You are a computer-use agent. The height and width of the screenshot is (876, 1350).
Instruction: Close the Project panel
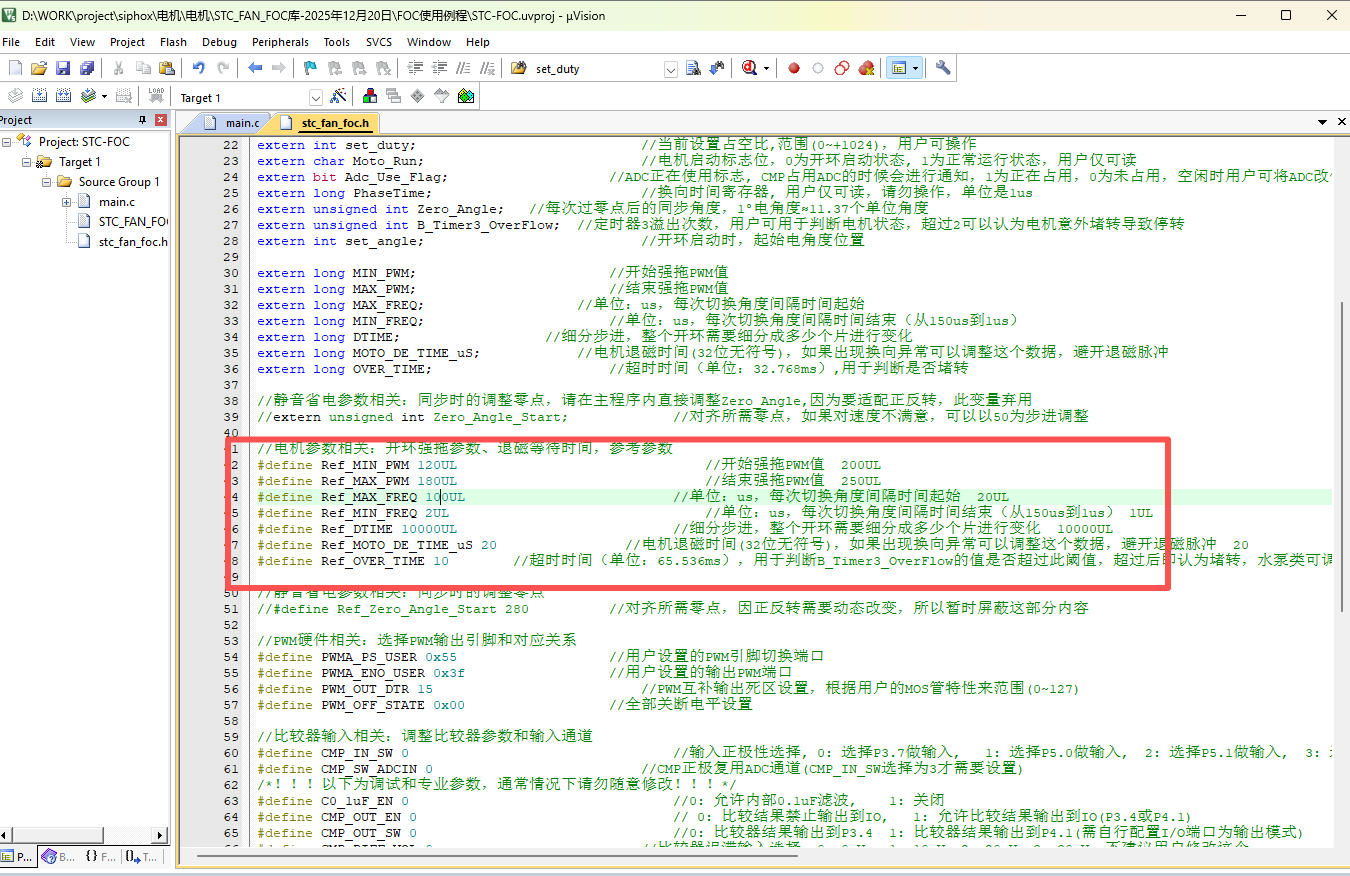click(161, 120)
